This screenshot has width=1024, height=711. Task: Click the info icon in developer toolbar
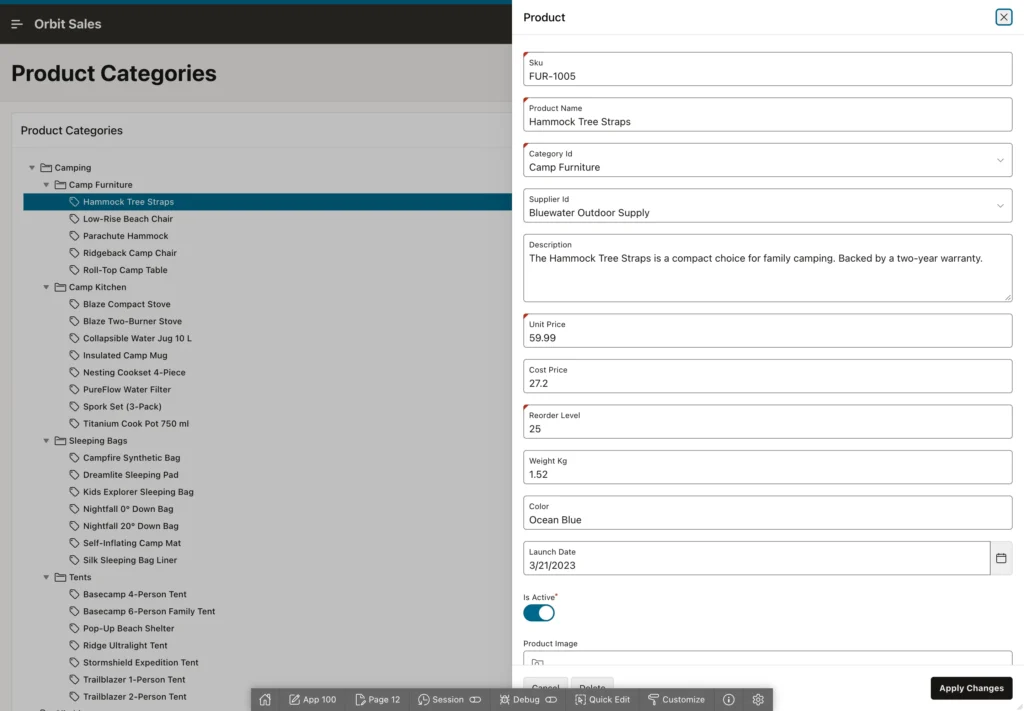pos(729,699)
